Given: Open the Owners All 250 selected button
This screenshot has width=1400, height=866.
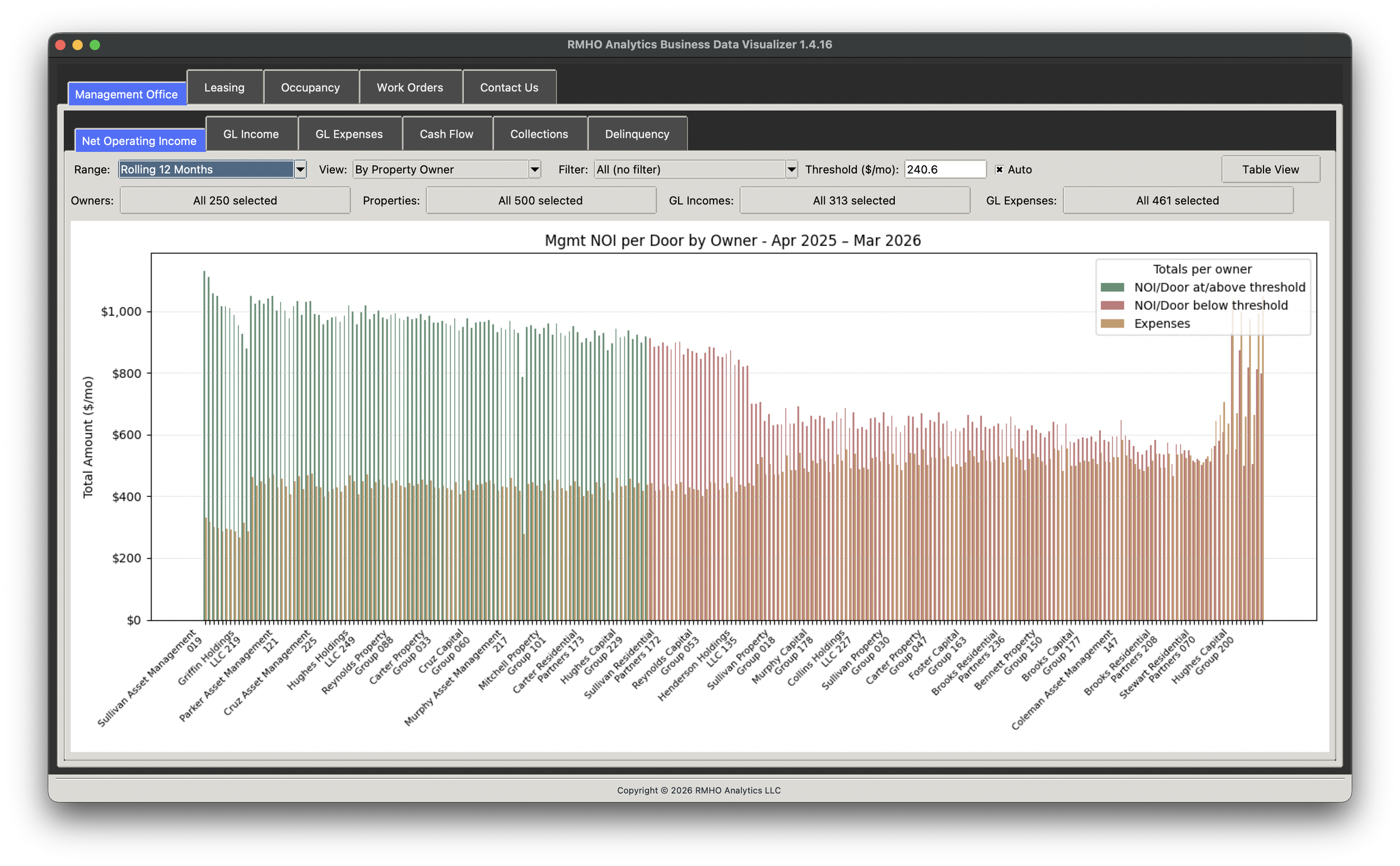Looking at the screenshot, I should point(235,201).
